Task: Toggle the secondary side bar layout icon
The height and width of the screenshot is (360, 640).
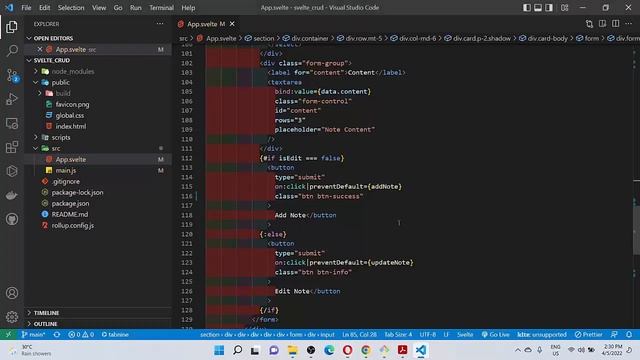Action: pyautogui.click(x=549, y=7)
